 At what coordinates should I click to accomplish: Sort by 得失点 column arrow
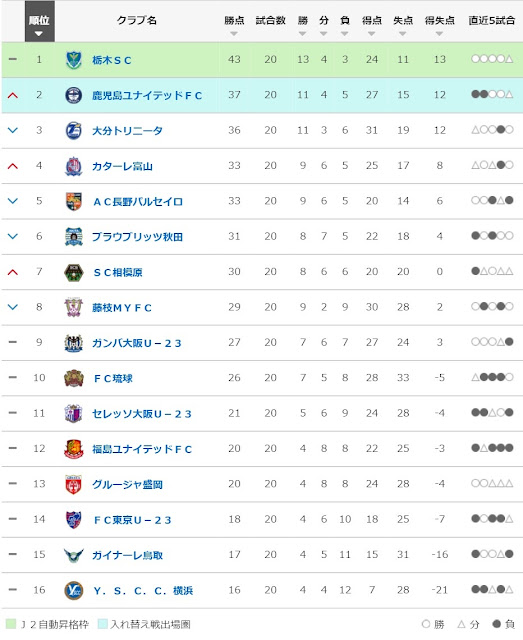pyautogui.click(x=439, y=34)
